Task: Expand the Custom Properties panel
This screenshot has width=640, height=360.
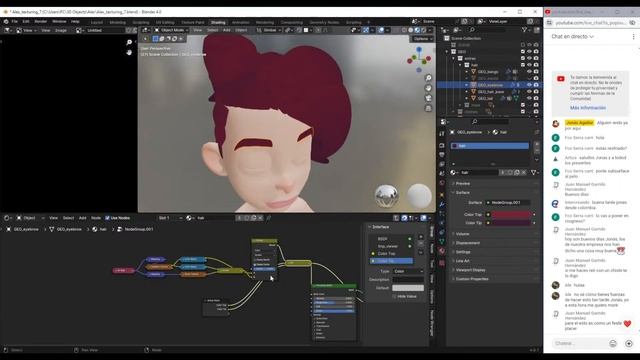Action: pyautogui.click(x=472, y=279)
